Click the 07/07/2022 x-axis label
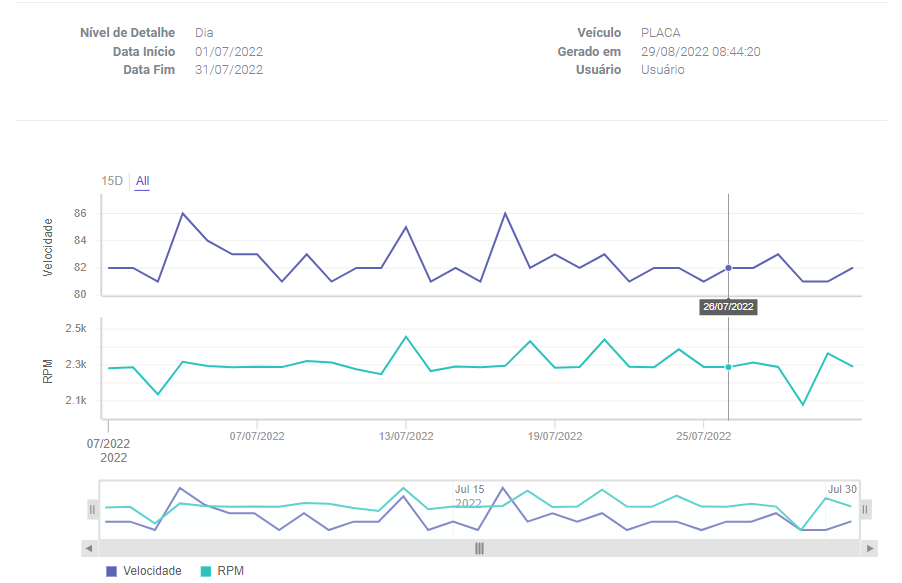 [257, 436]
